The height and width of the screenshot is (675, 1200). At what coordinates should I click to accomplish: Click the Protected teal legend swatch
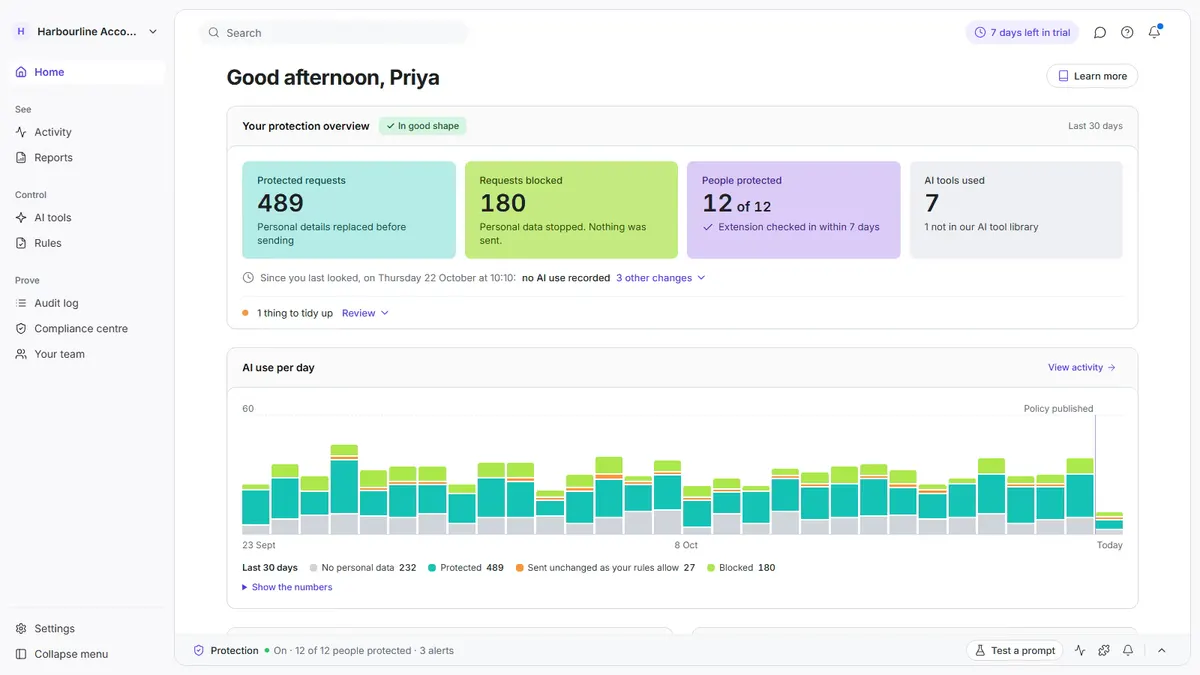click(432, 568)
